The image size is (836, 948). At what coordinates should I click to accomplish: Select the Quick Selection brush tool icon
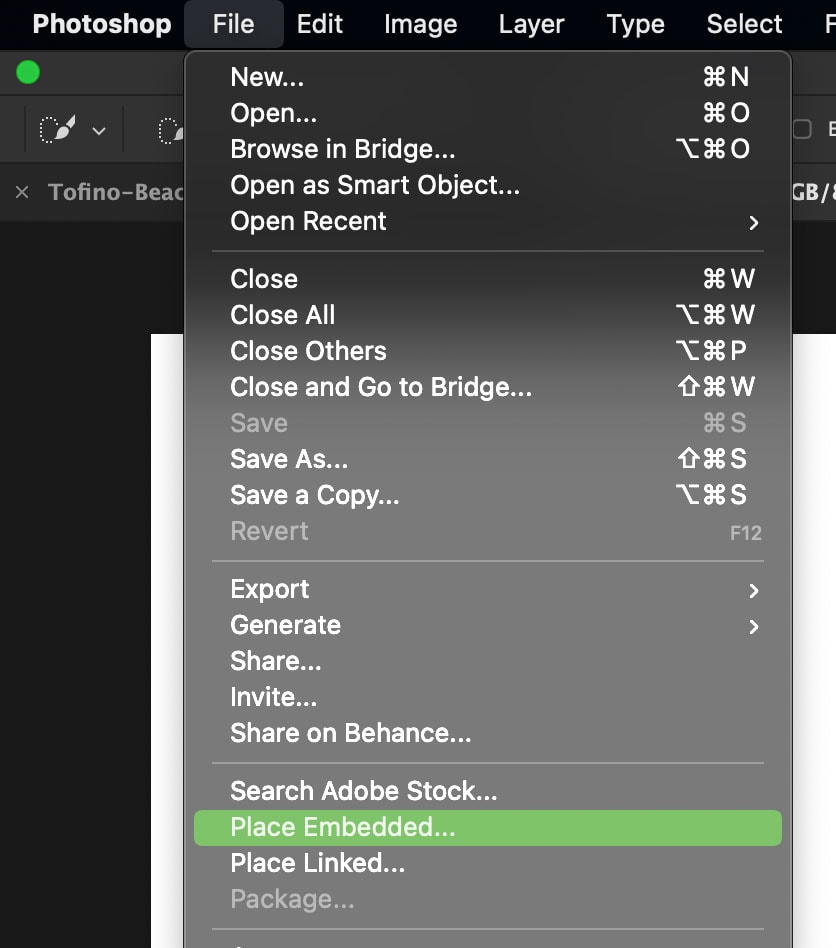click(56, 129)
